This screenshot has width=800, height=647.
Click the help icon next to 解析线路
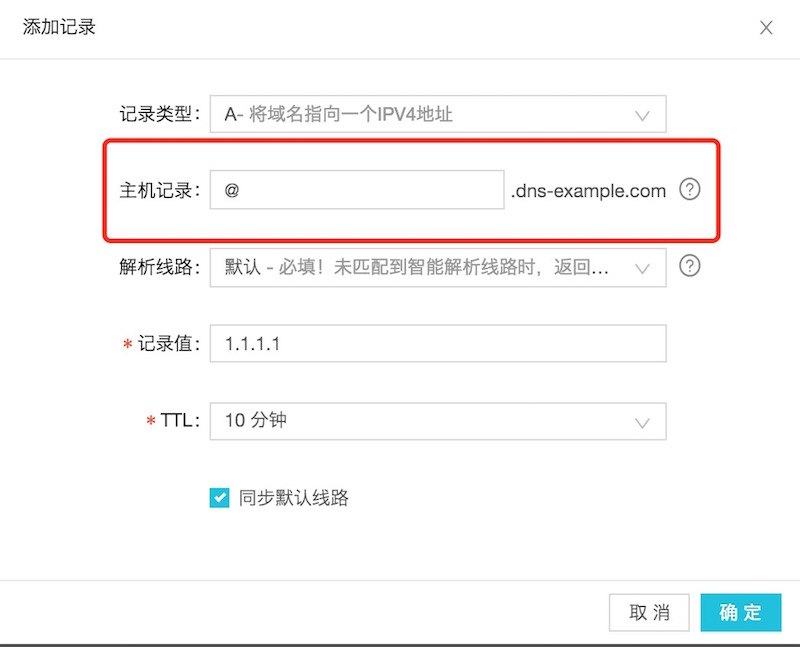[x=689, y=267]
